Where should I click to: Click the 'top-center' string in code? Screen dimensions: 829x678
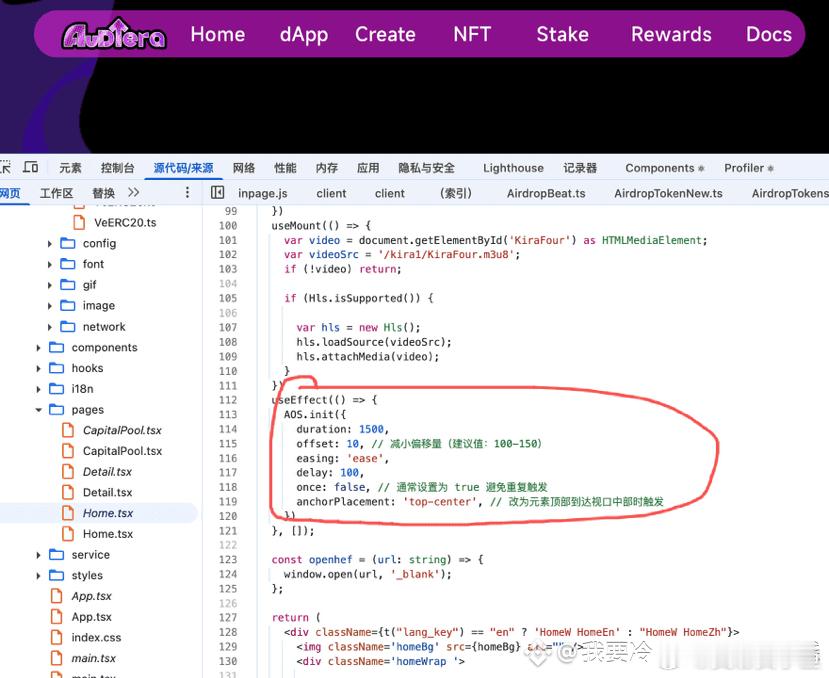tap(439, 501)
